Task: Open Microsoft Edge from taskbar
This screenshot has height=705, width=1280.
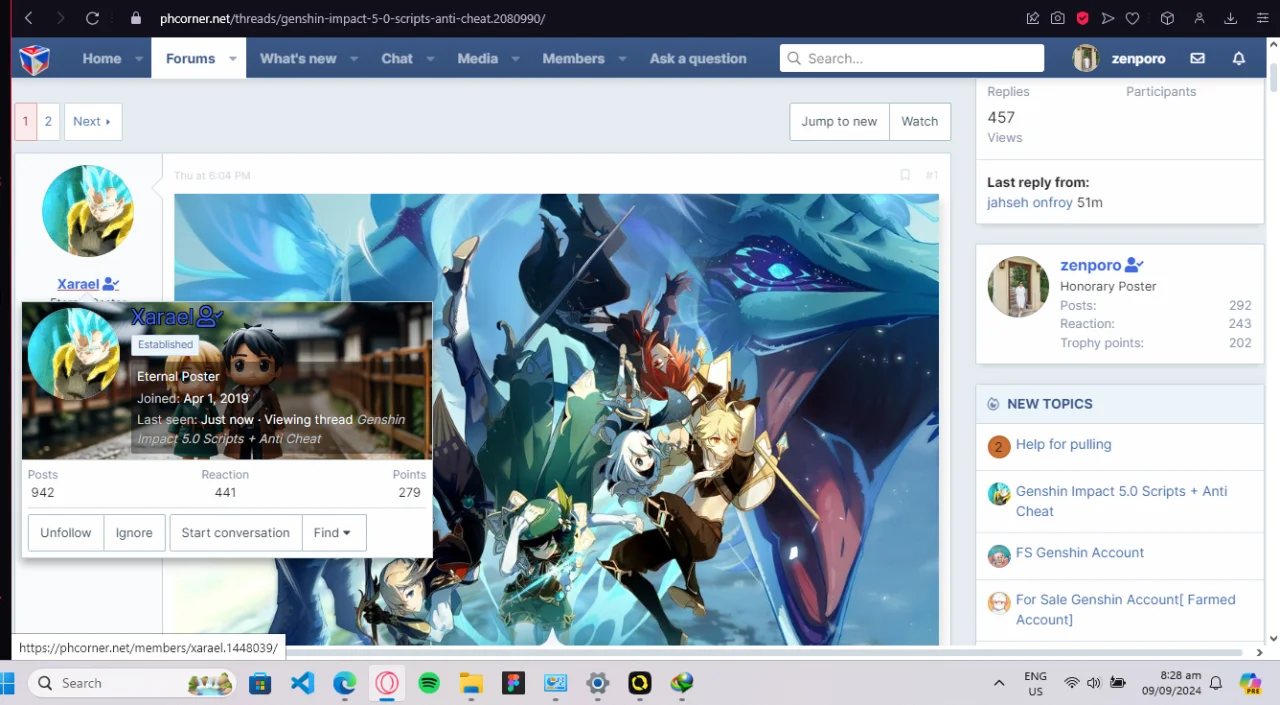Action: [x=345, y=683]
